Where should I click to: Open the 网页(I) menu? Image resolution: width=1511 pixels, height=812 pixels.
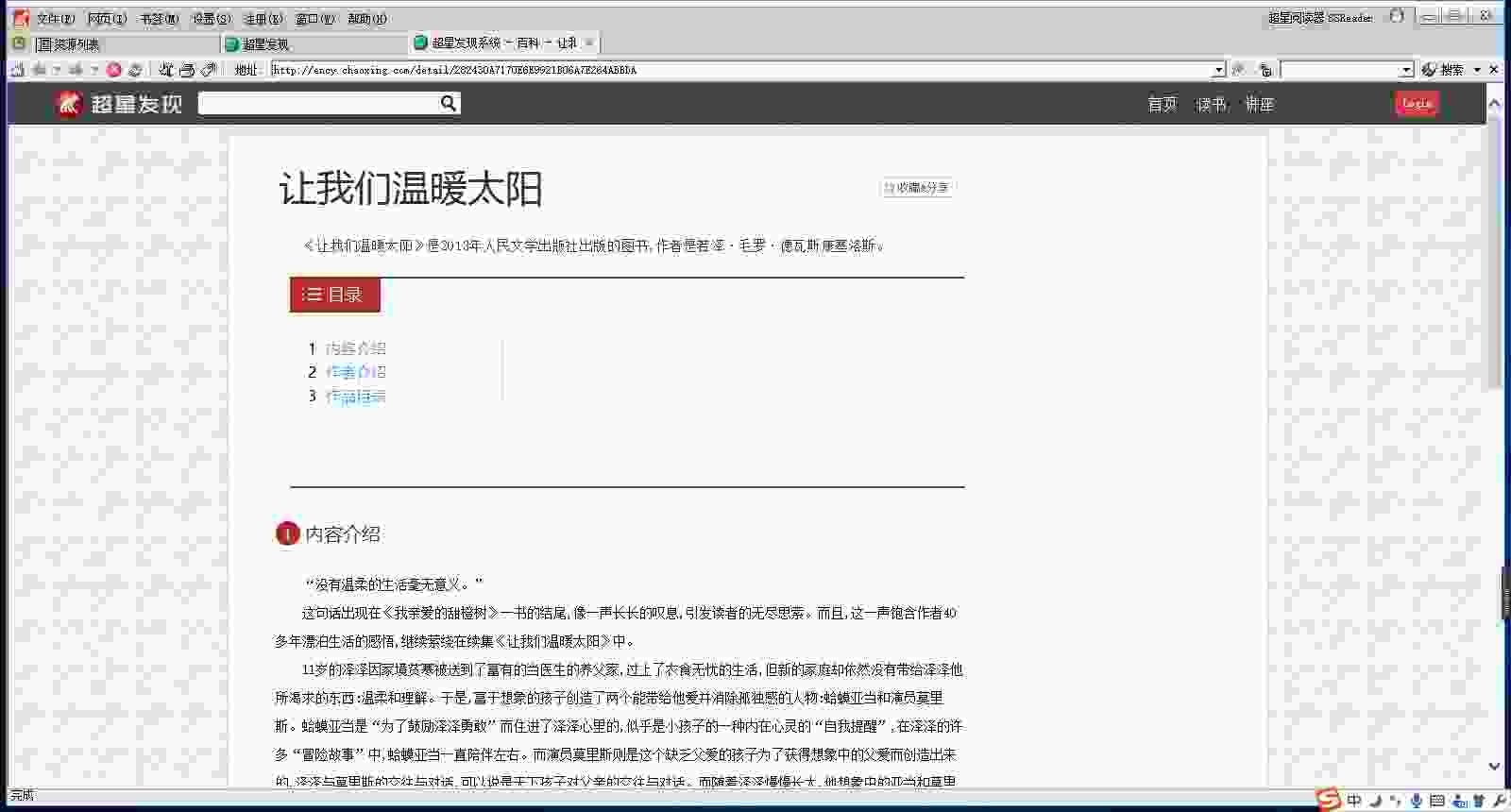[107, 18]
